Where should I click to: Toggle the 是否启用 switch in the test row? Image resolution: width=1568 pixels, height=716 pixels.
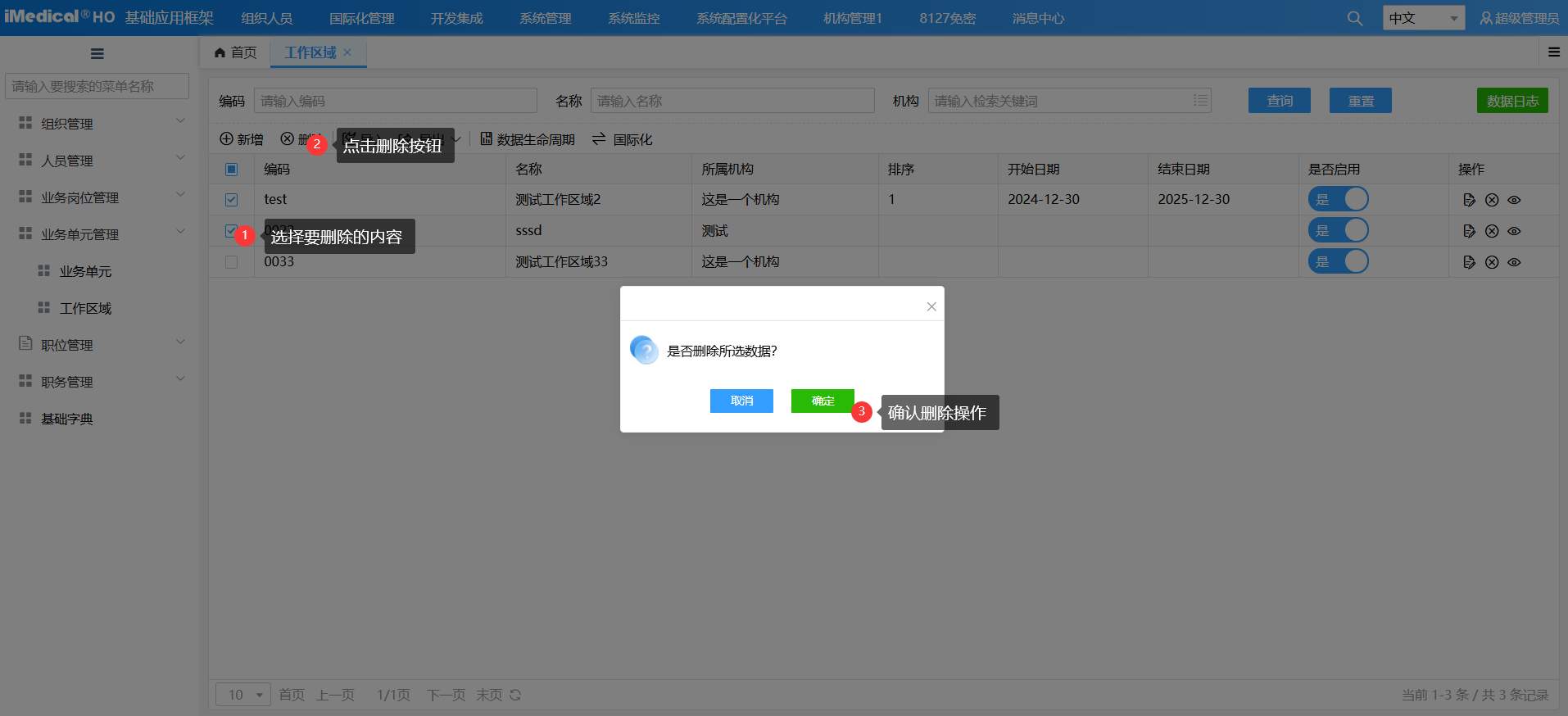(1338, 199)
